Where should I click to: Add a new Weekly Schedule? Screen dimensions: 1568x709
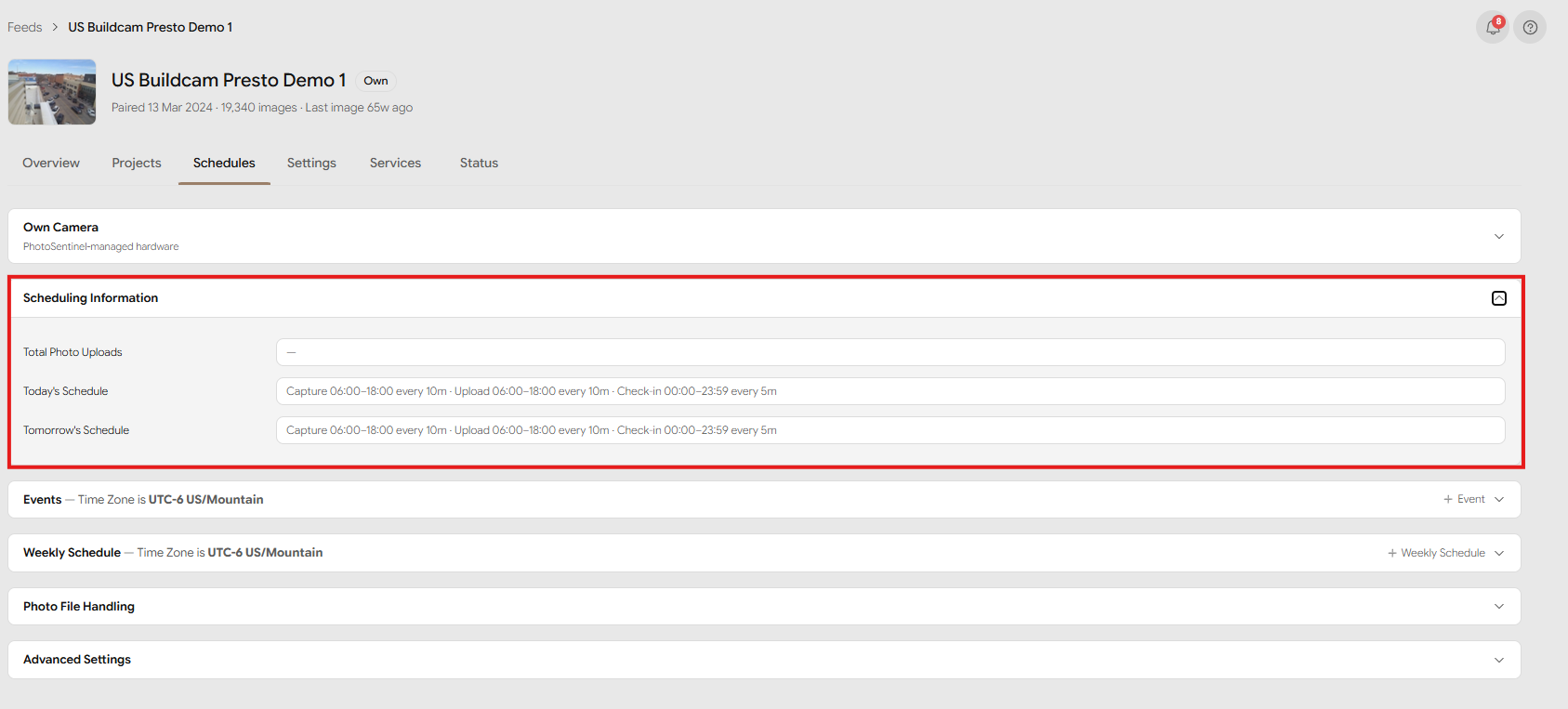click(1436, 553)
